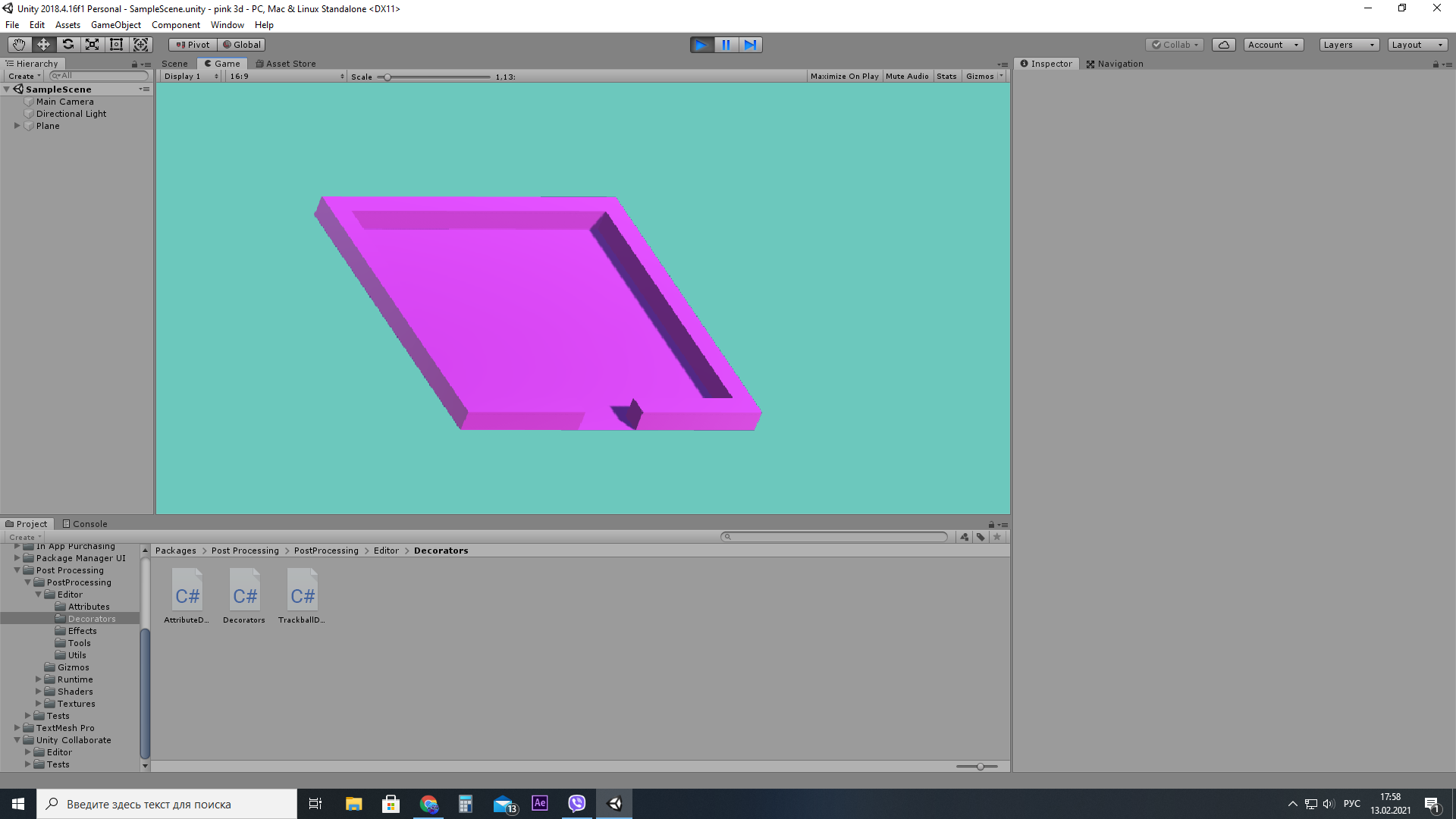The height and width of the screenshot is (819, 1456).
Task: Search by Type filter icon
Action: (x=965, y=537)
